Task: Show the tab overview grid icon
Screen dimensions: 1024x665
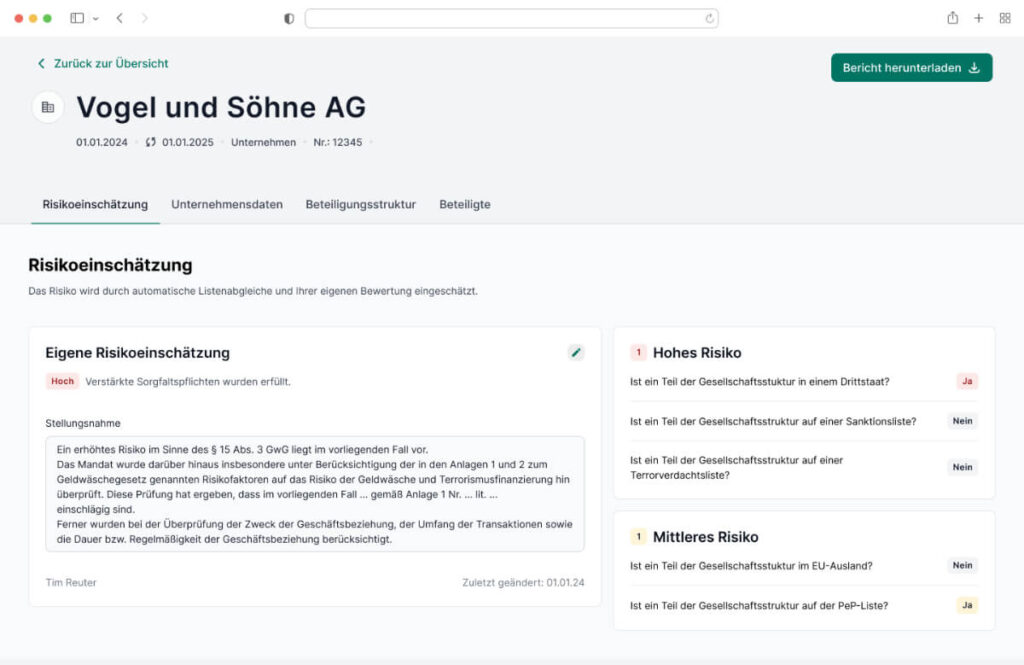Action: [x=1005, y=18]
